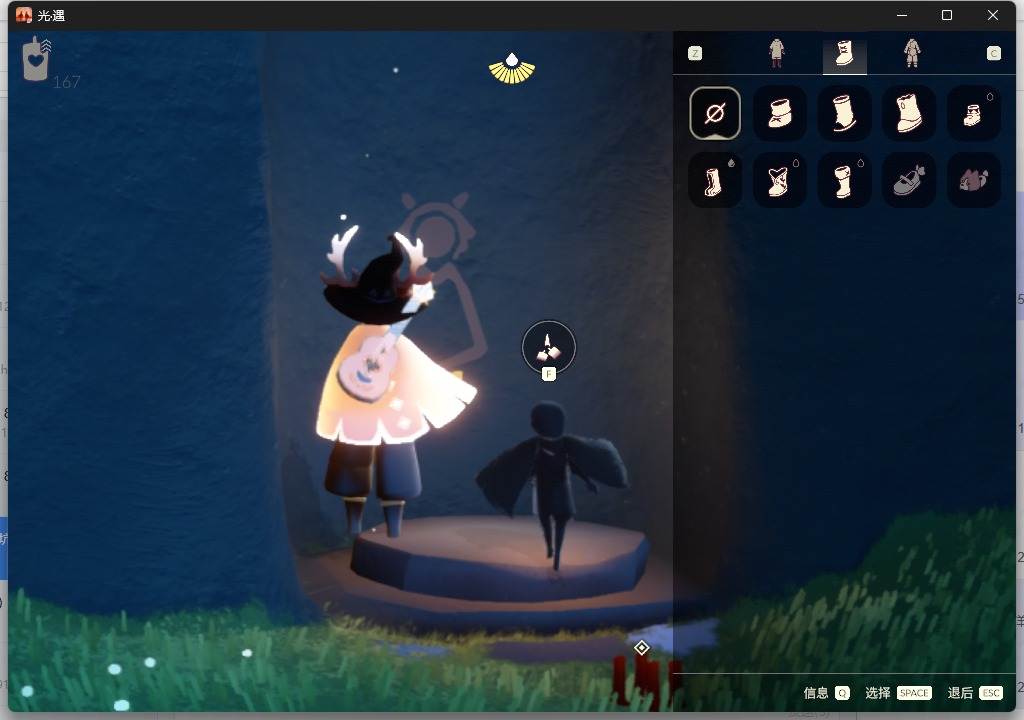
Task: Equip the heart-topped boot
Action: click(x=779, y=180)
